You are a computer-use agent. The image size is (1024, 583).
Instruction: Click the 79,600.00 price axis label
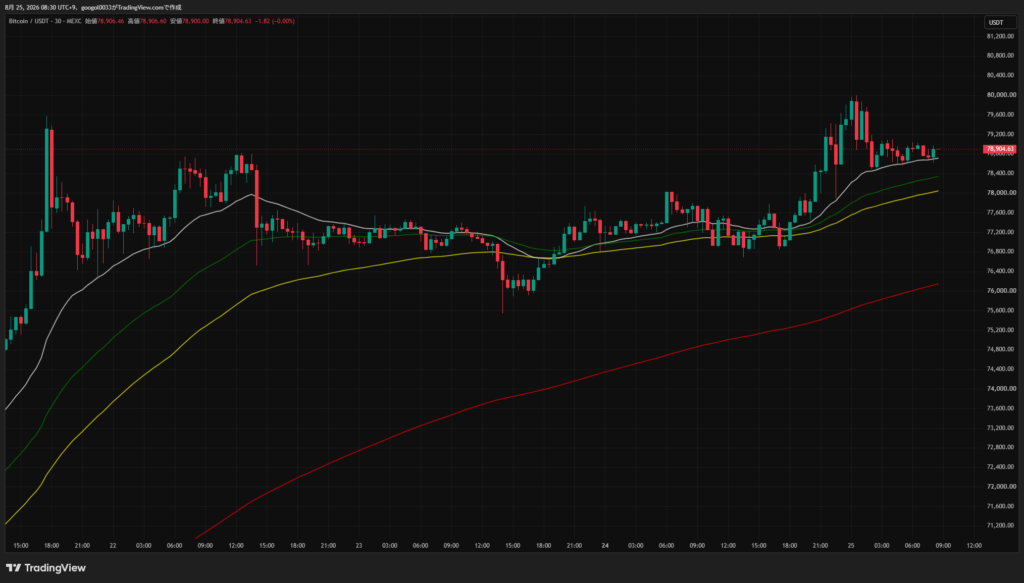click(1000, 114)
